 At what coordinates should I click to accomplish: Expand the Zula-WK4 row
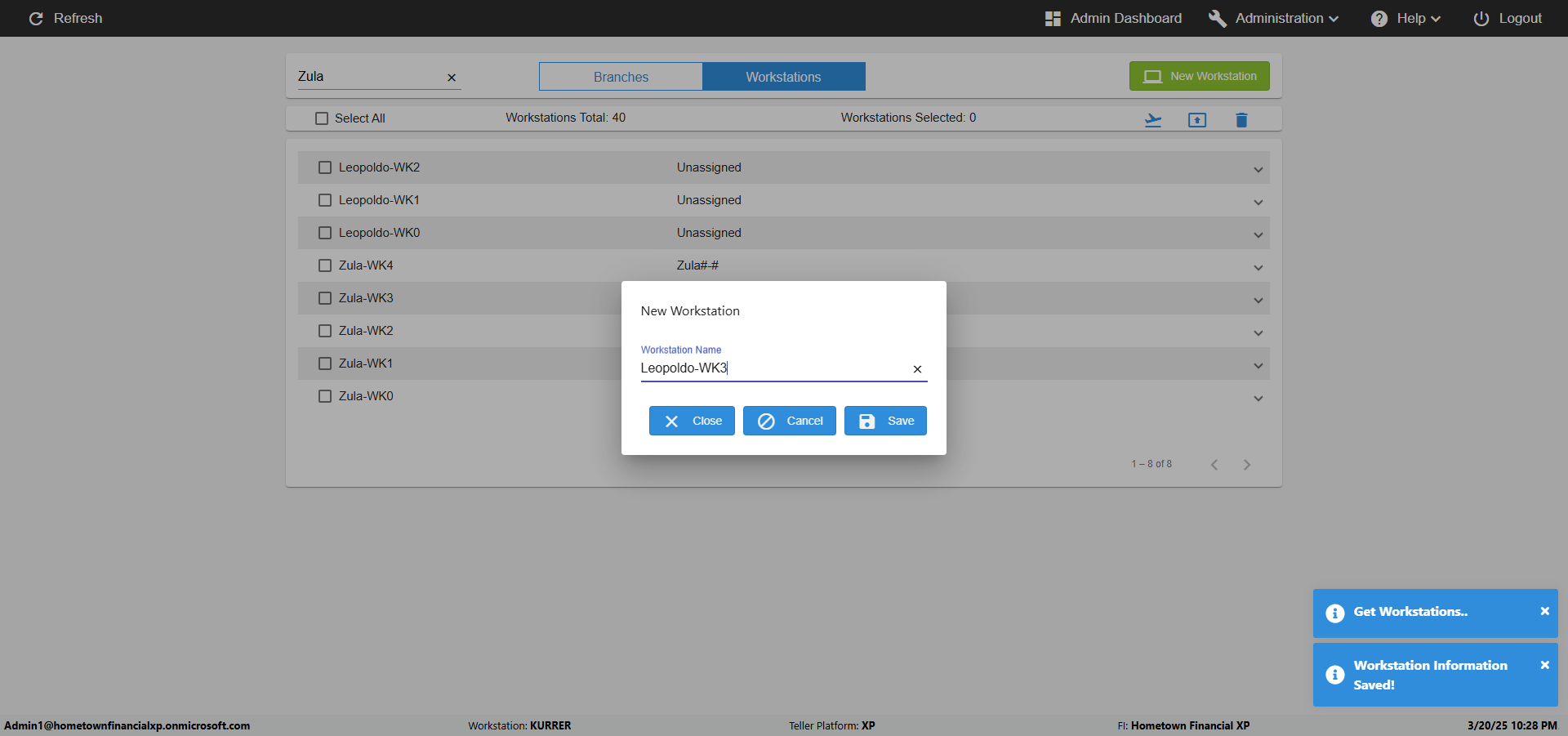tap(1258, 268)
